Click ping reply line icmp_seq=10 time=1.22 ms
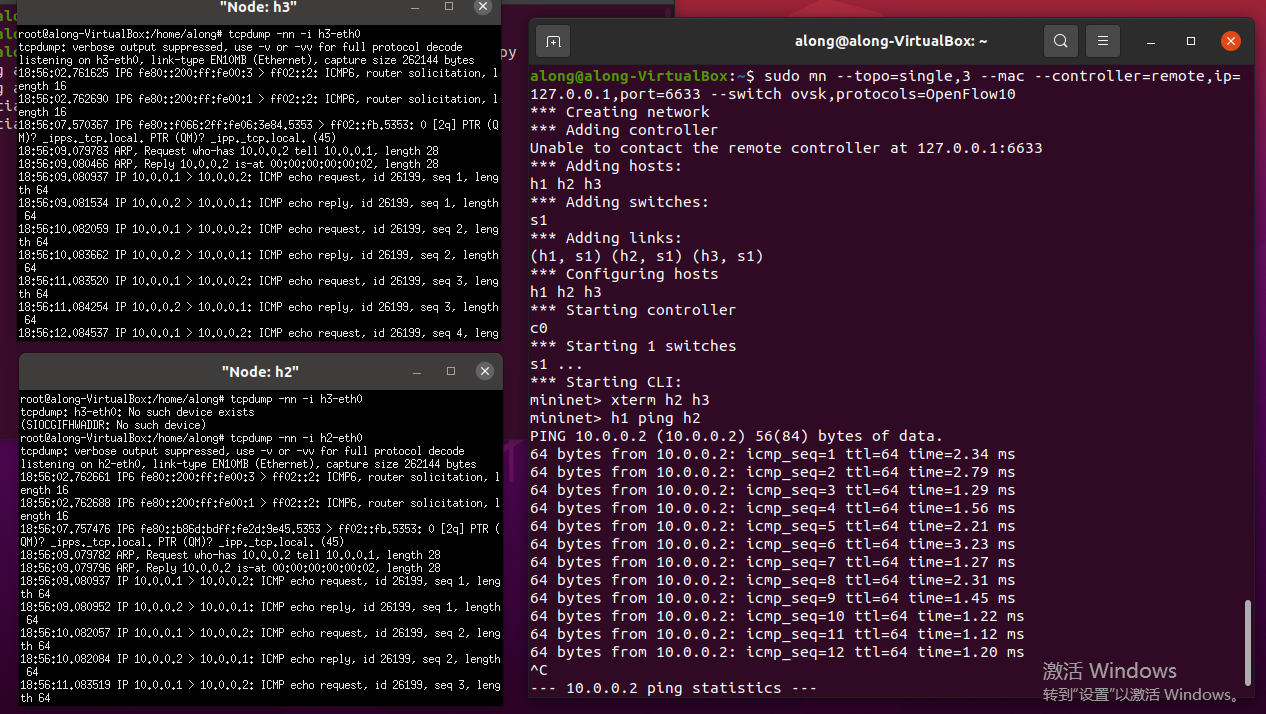 point(777,616)
